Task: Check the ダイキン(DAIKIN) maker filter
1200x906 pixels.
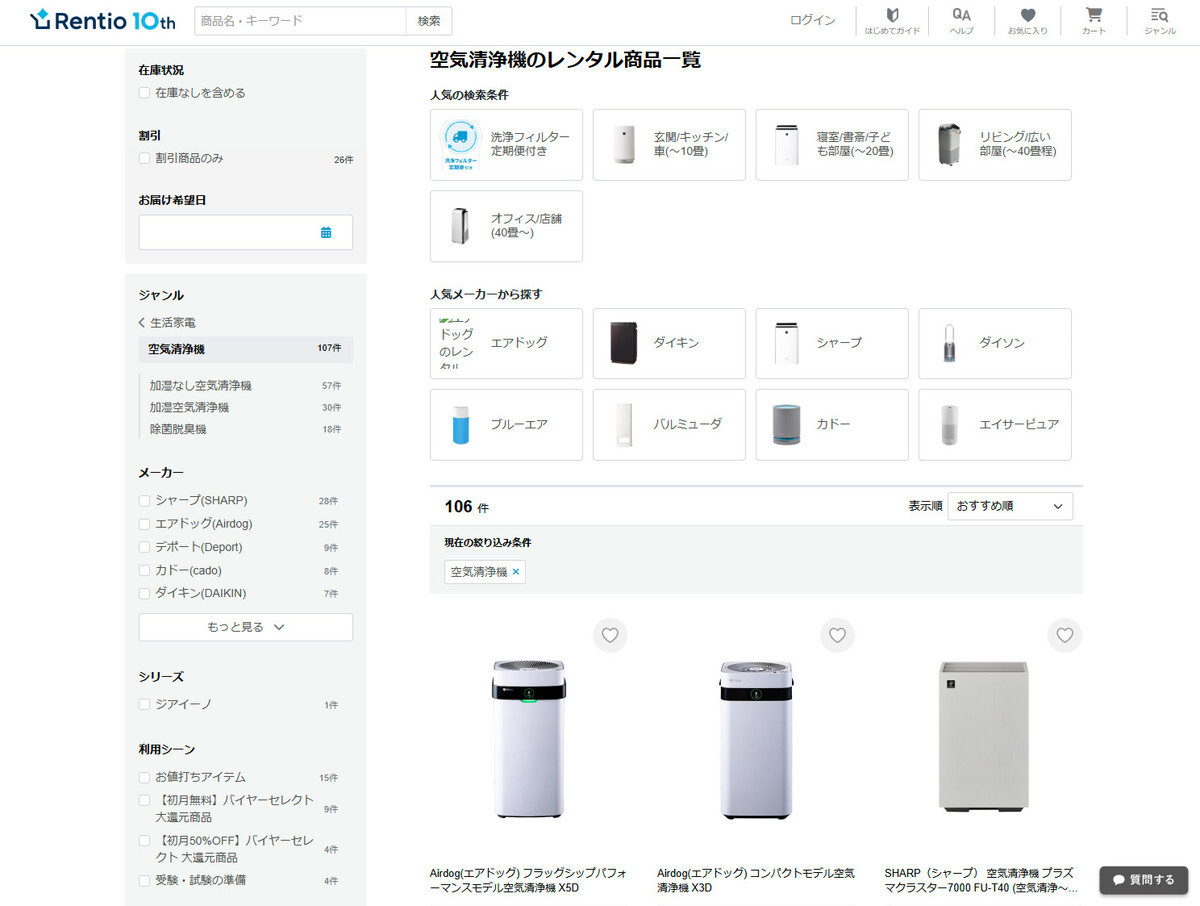Action: click(x=145, y=594)
